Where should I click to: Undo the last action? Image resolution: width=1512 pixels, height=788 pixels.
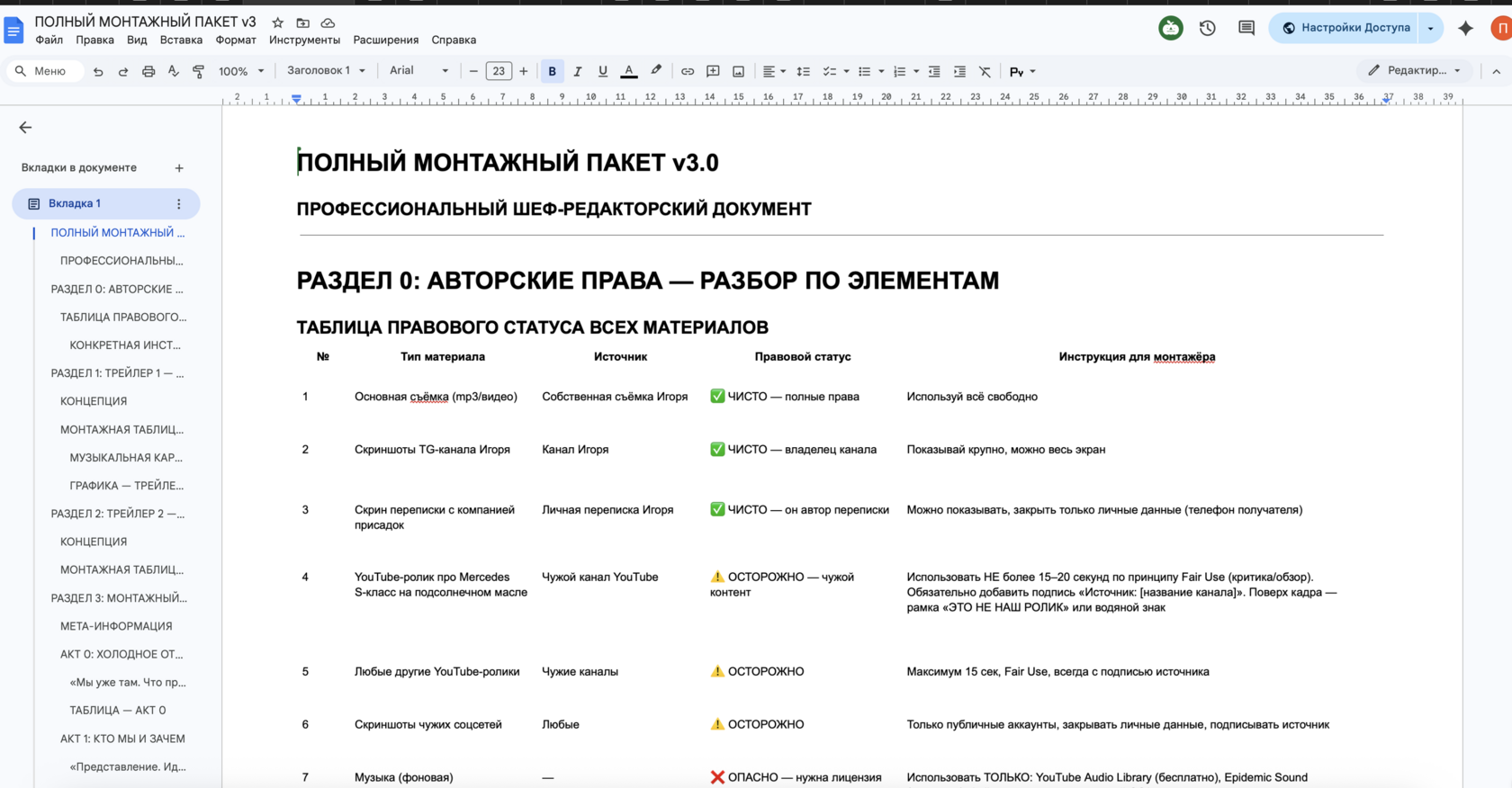pos(98,71)
